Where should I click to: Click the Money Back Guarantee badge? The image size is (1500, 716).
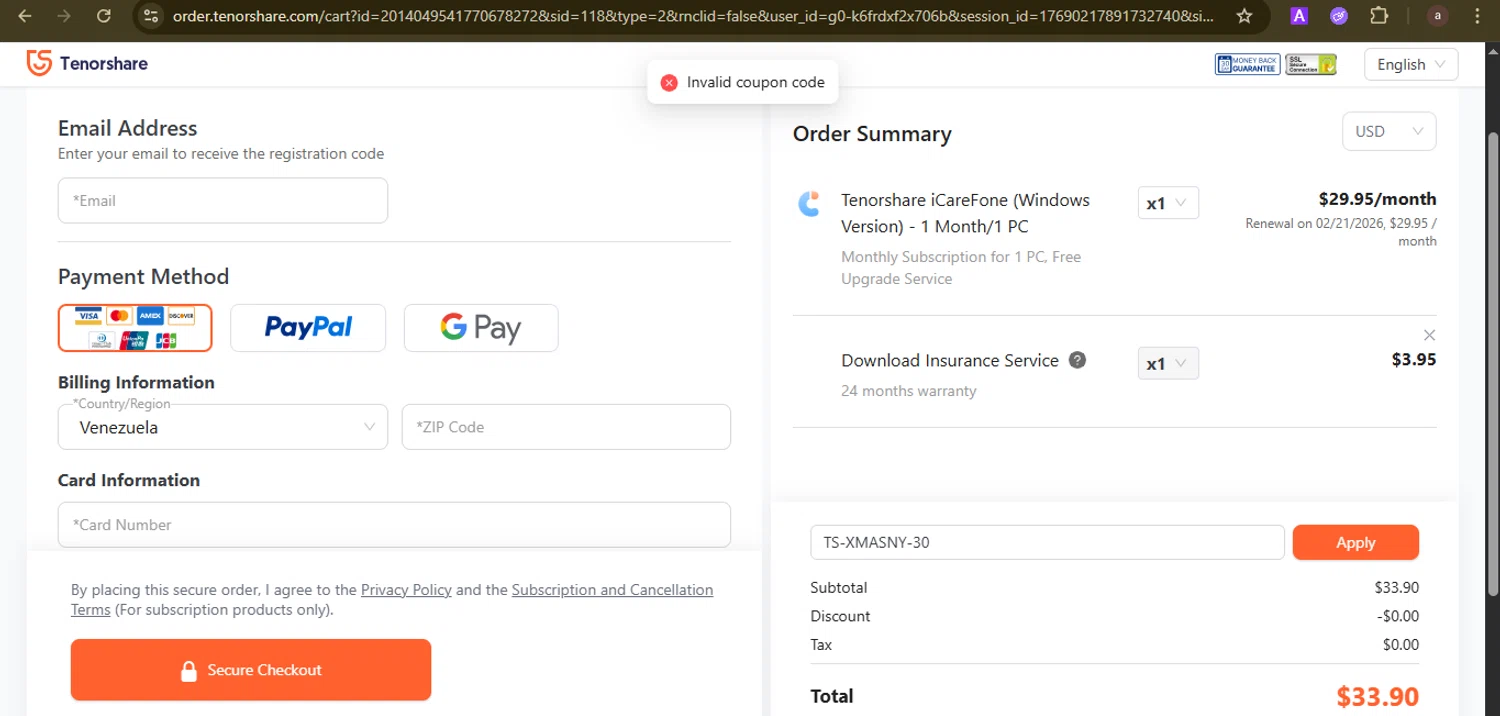(x=1247, y=64)
